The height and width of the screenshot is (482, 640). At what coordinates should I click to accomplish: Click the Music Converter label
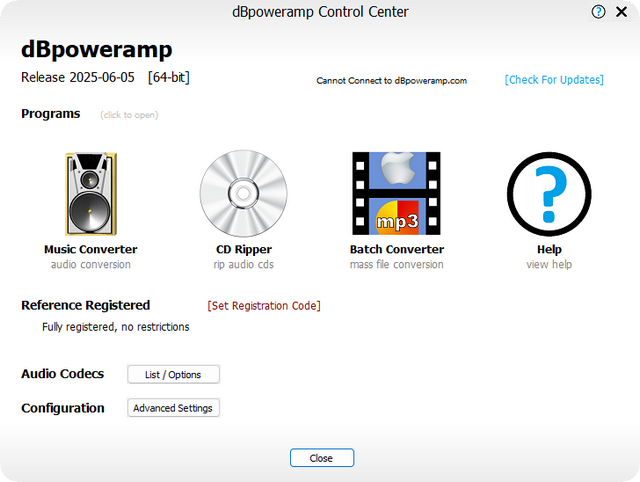pos(91,249)
